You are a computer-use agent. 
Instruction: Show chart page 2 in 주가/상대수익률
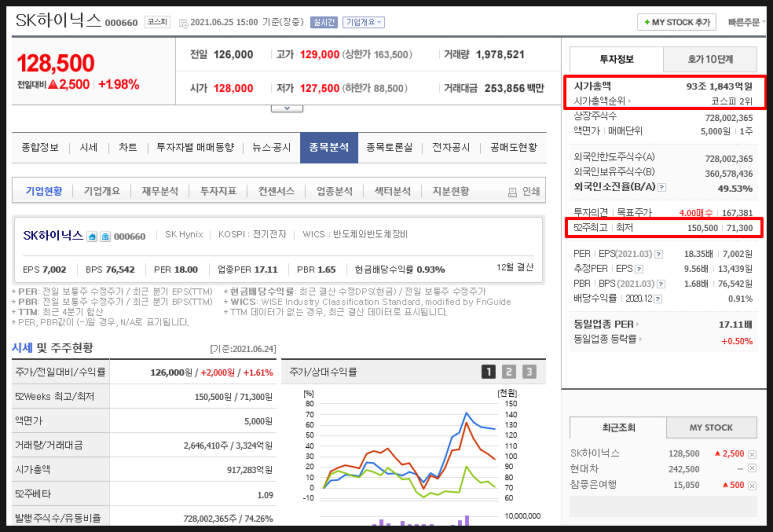click(x=509, y=372)
